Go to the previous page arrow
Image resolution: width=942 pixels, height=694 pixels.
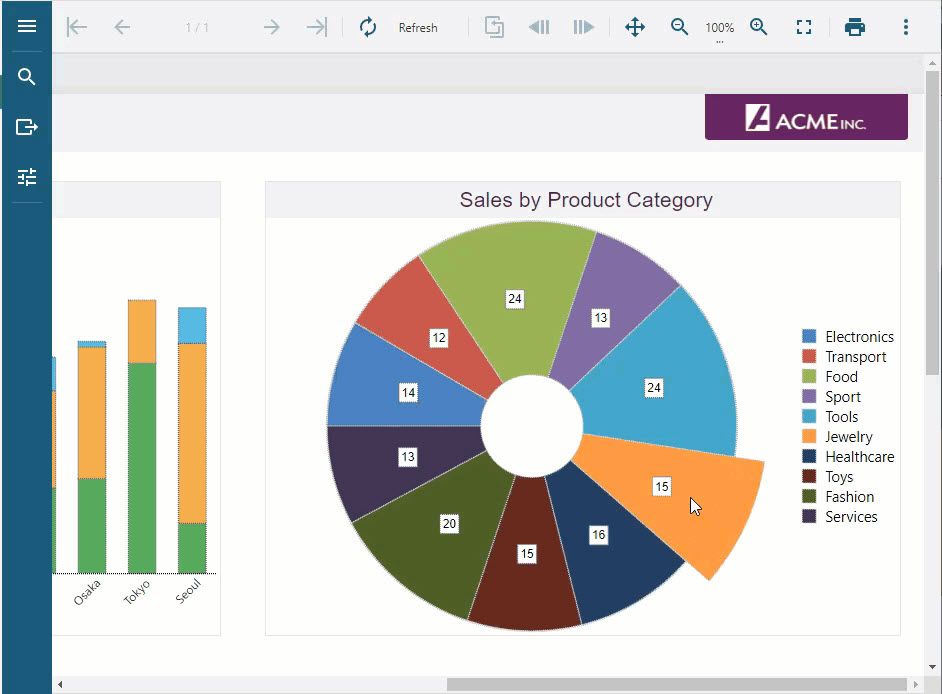pos(122,27)
